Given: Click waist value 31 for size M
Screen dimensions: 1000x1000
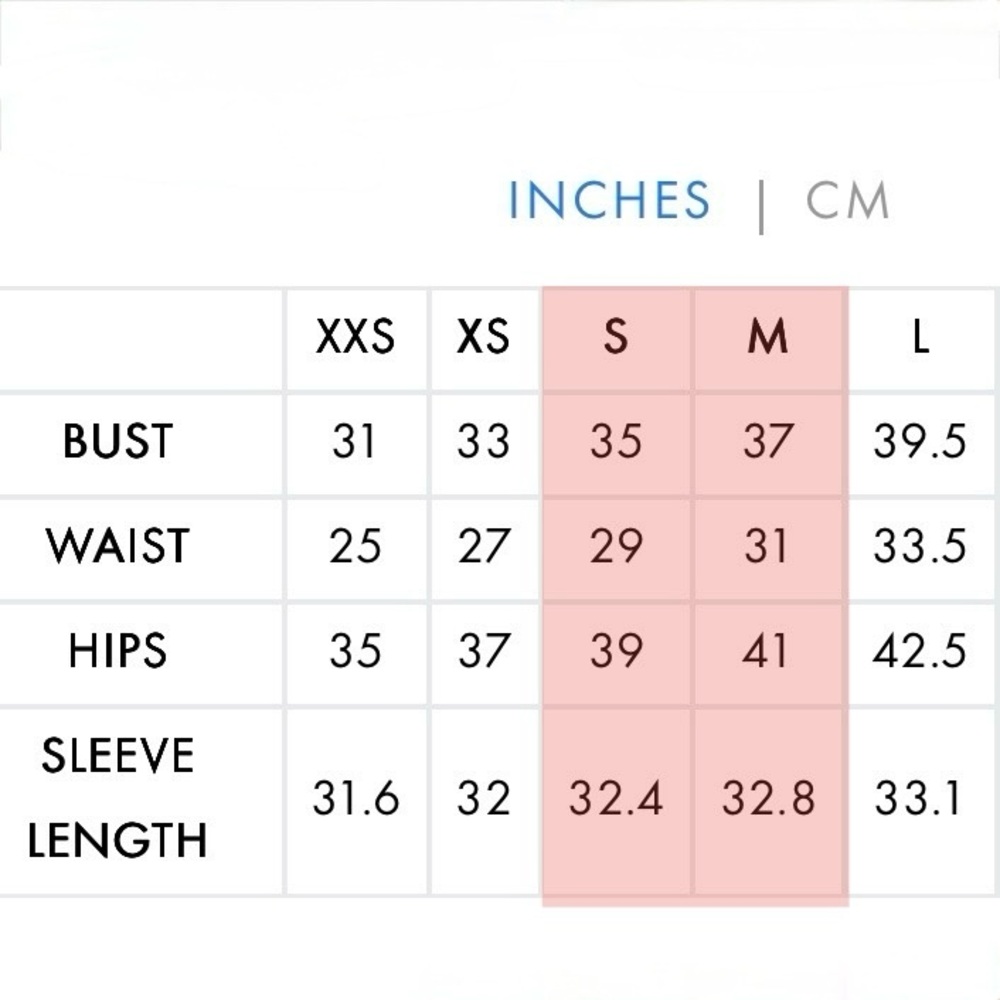Looking at the screenshot, I should coord(766,546).
